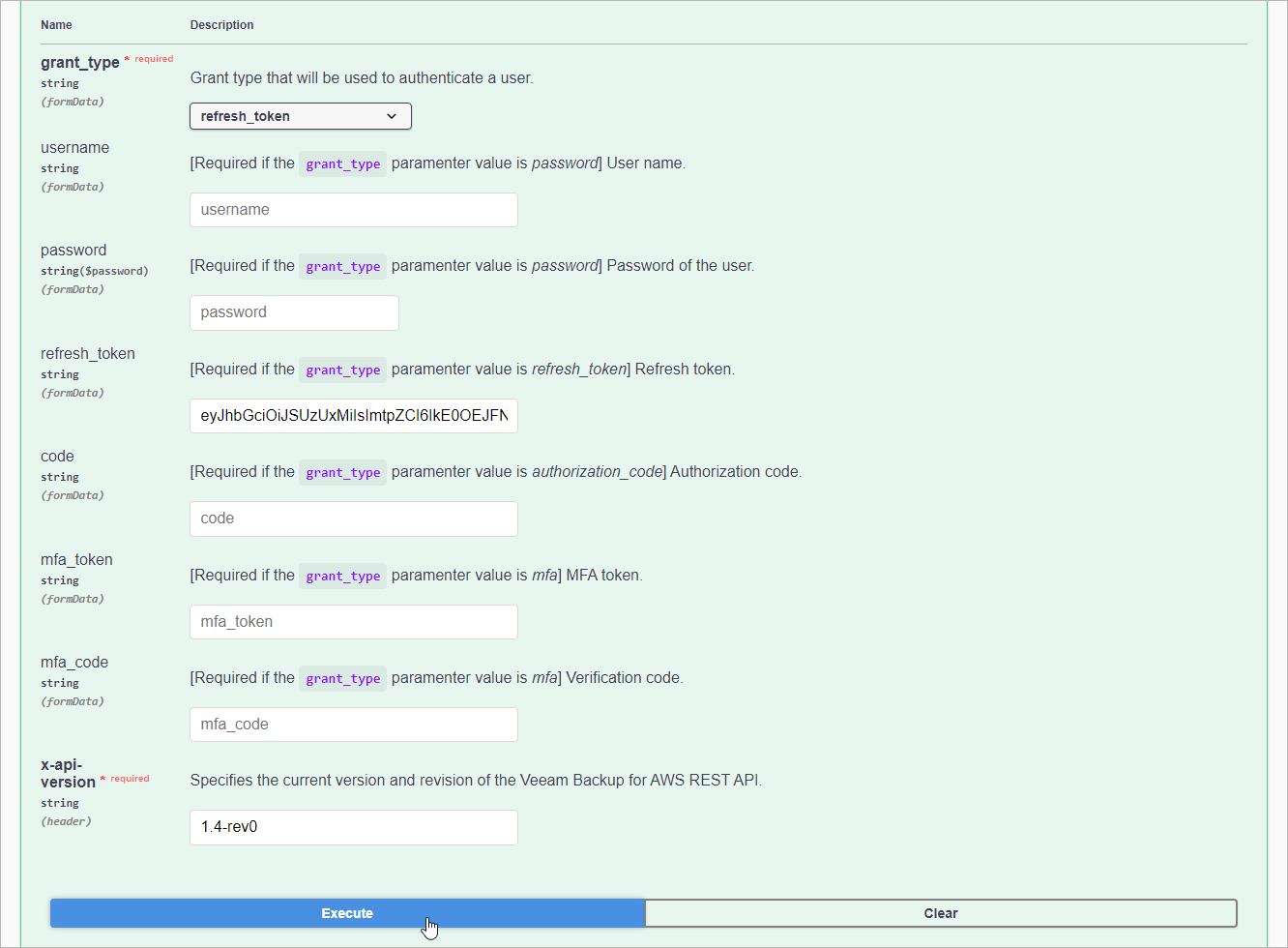Click the dropdown chevron next to refresh_token
The width and height of the screenshot is (1288, 948).
pyautogui.click(x=393, y=115)
